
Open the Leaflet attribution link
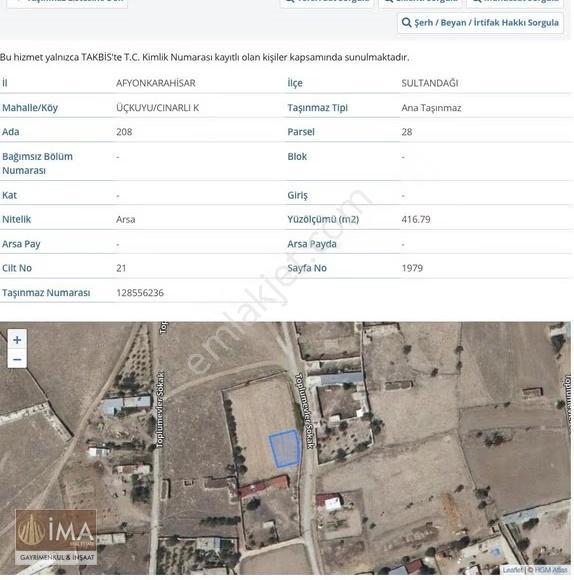(513, 570)
